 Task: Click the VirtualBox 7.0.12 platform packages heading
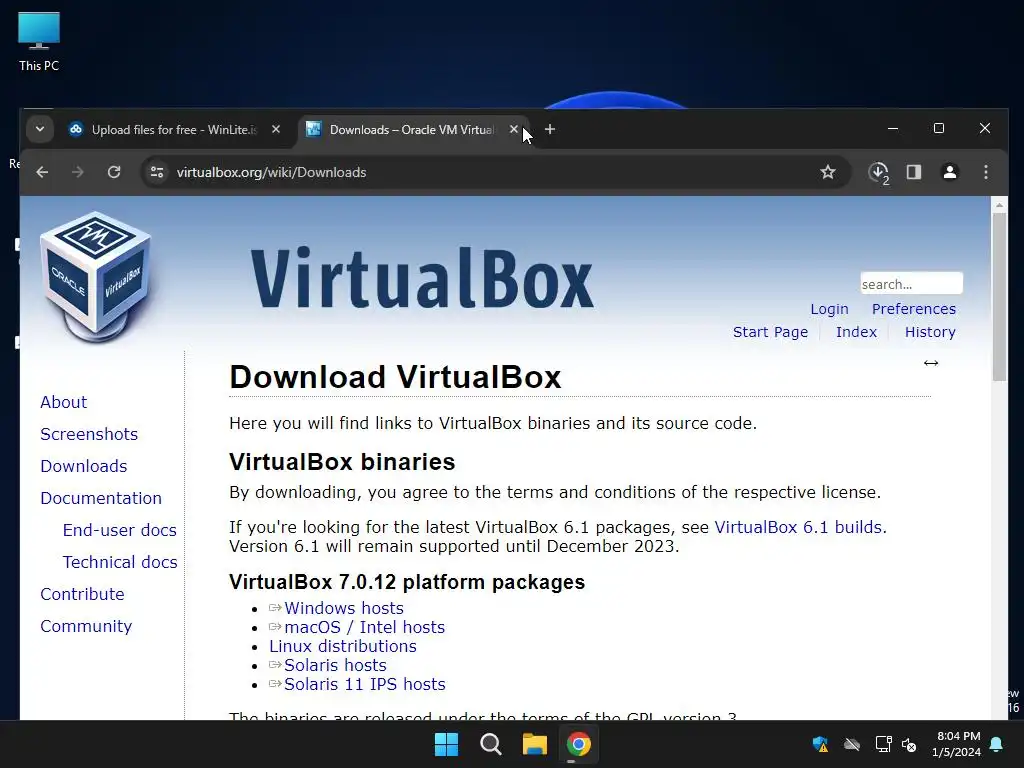point(407,582)
